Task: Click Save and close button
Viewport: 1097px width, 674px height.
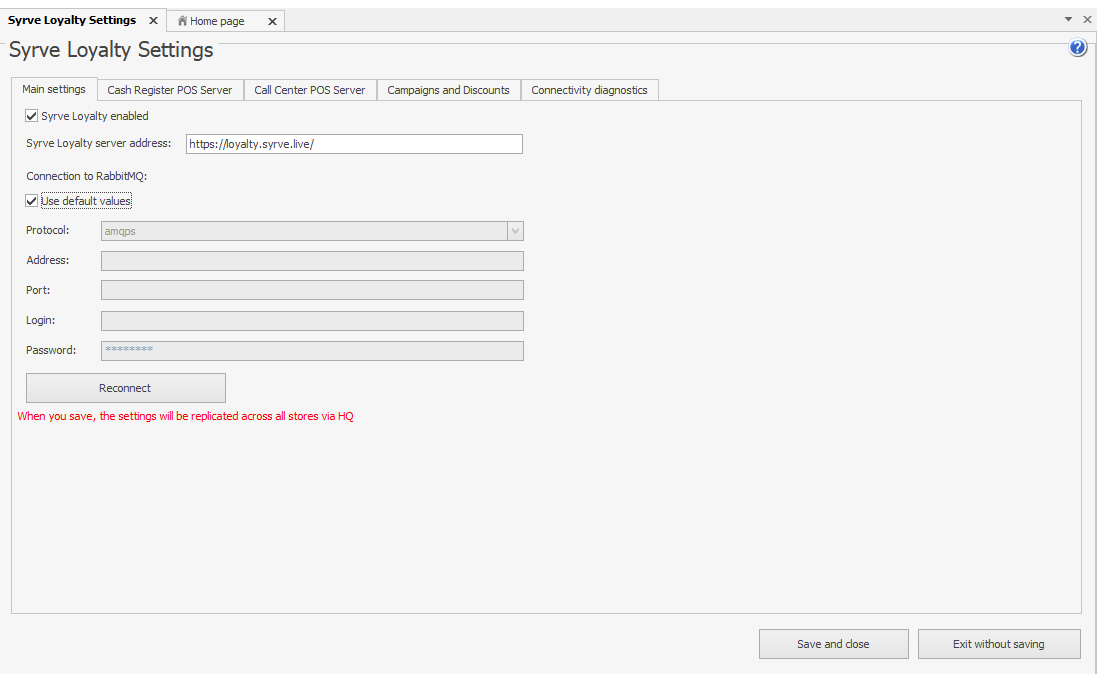Action: pyautogui.click(x=833, y=644)
